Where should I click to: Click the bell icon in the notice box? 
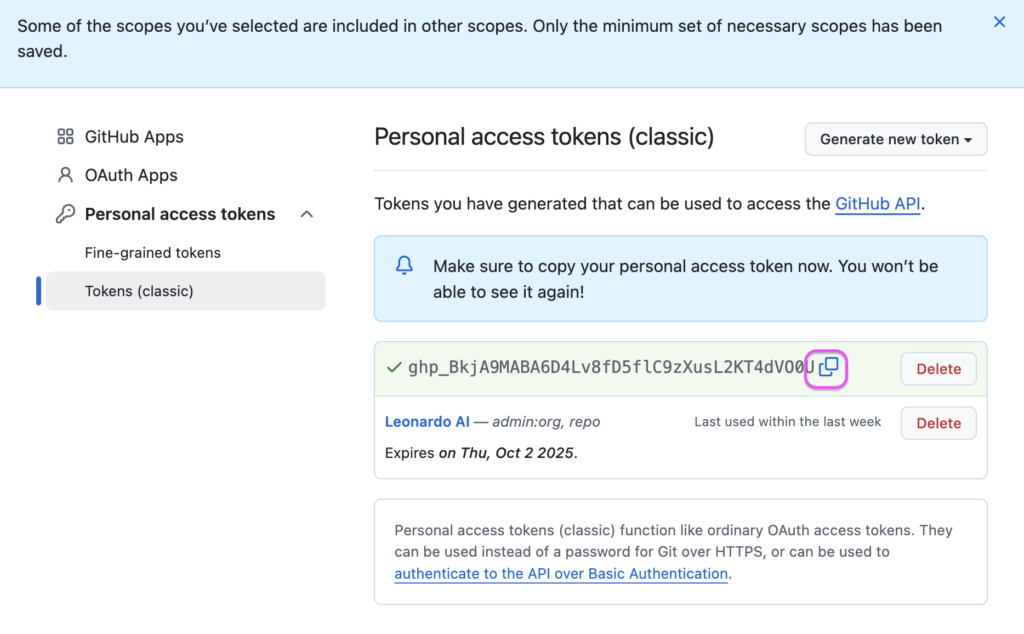(404, 265)
